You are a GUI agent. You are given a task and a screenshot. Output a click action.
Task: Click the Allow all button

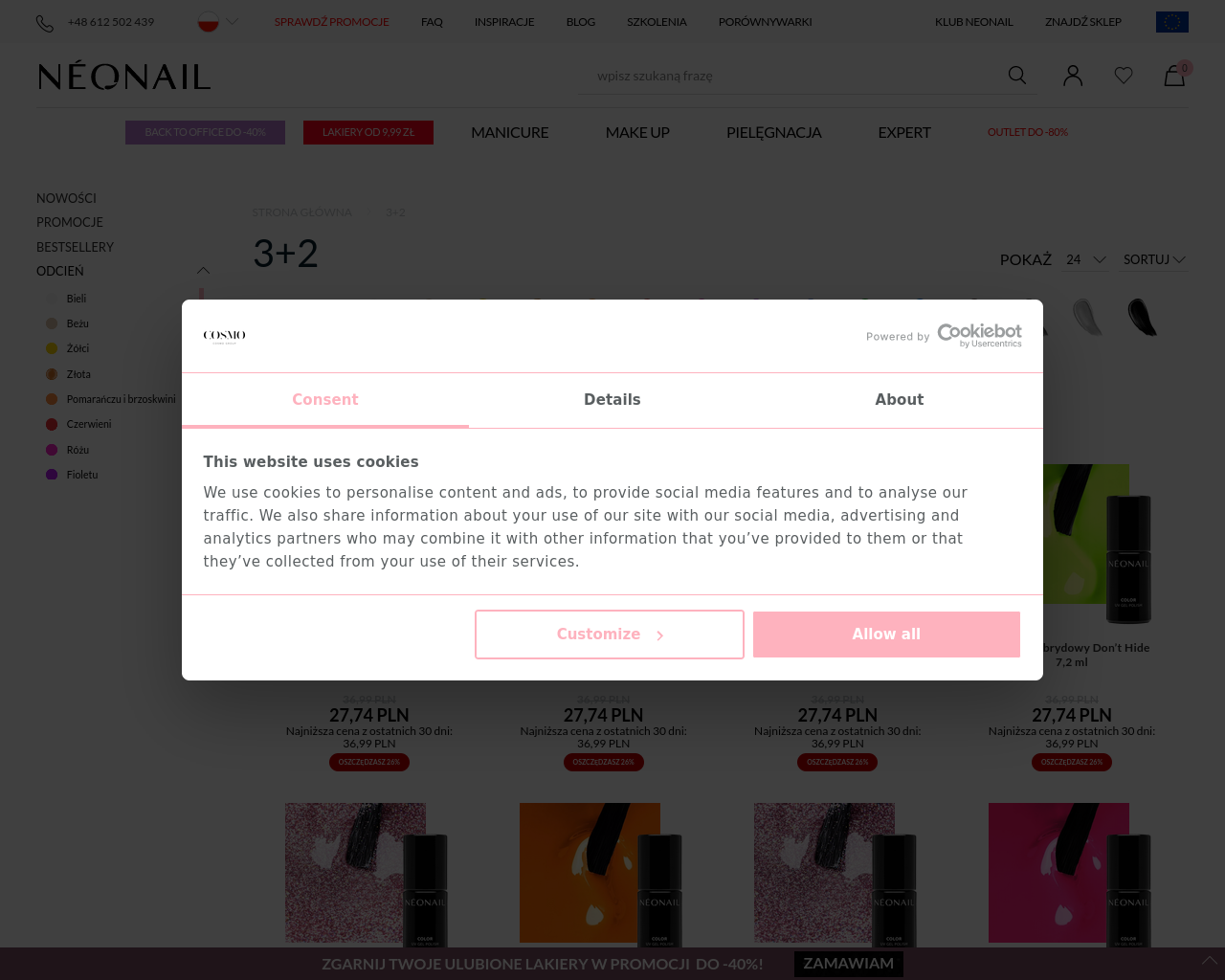point(886,635)
